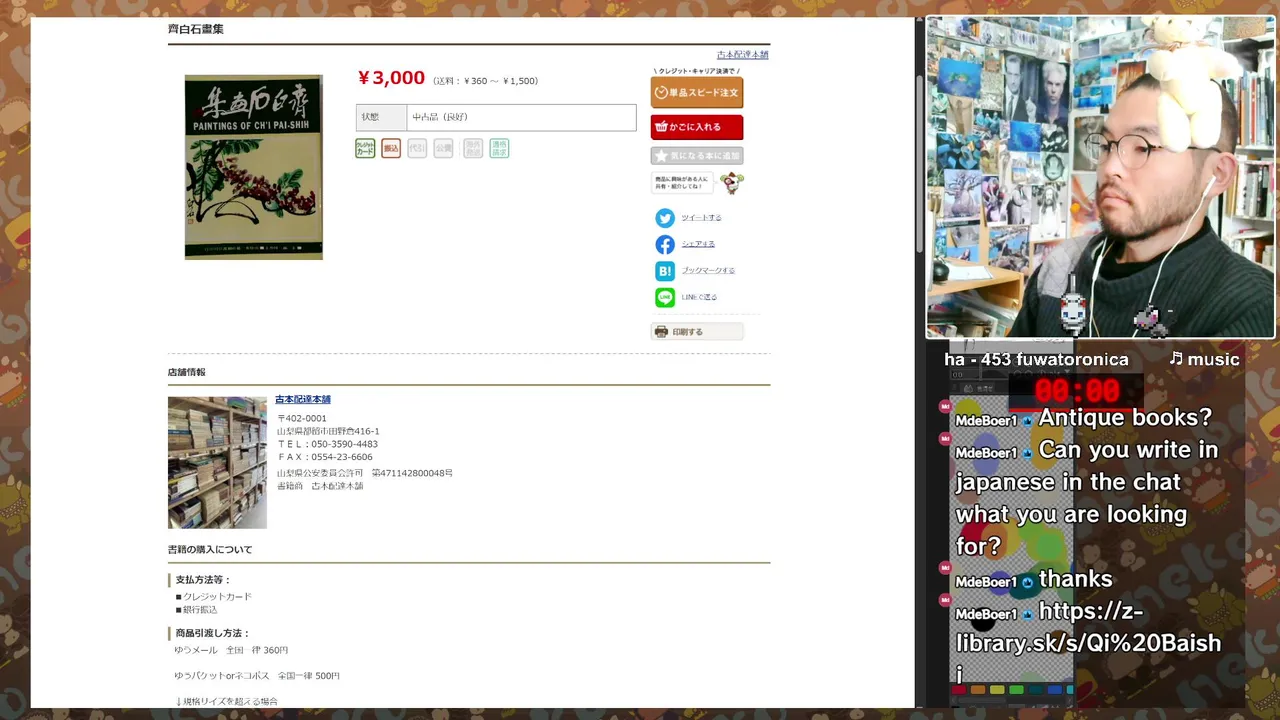Click the 山梨県公安委員会許可 license number line
The height and width of the screenshot is (720, 1280).
point(365,474)
